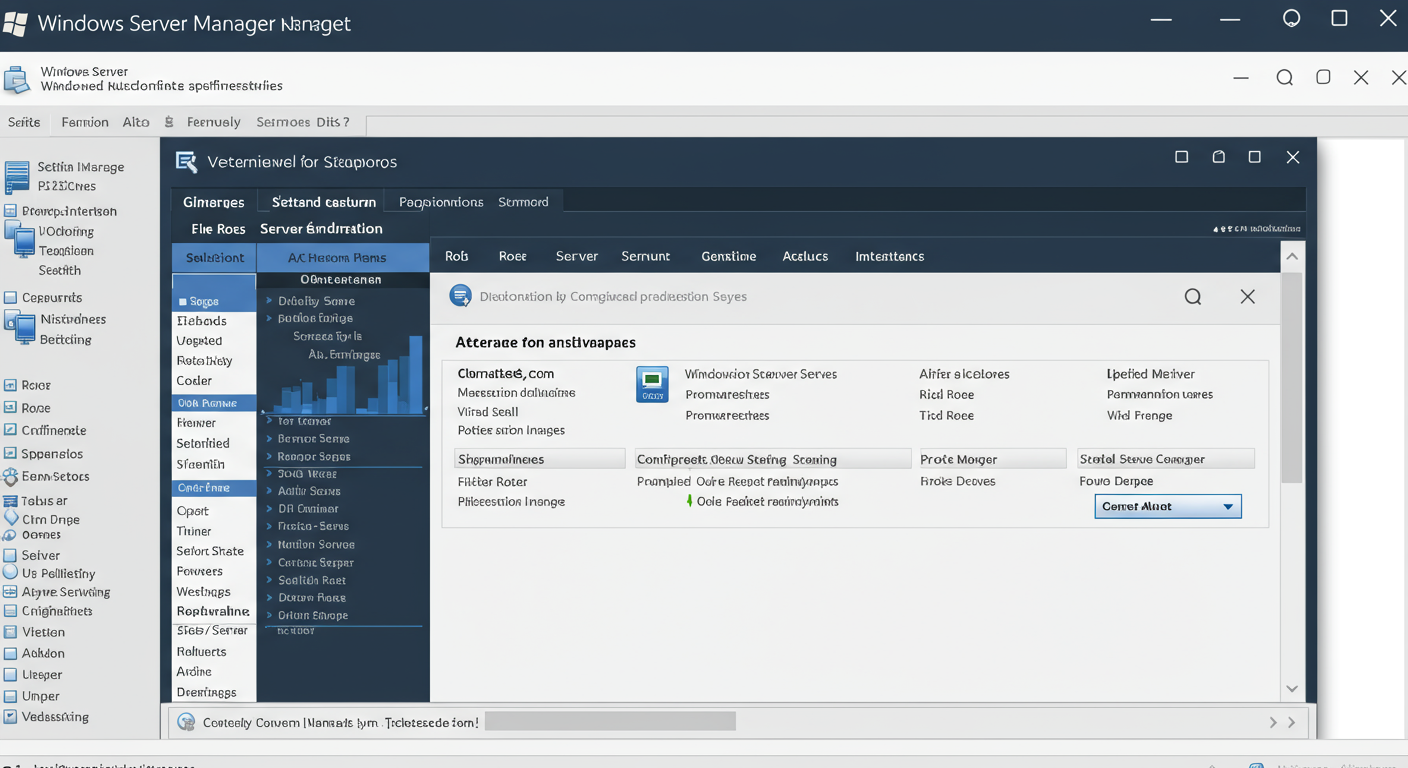Select the 'Brpomp.intertson' sidebar icon
The width and height of the screenshot is (1408, 768).
coord(11,211)
